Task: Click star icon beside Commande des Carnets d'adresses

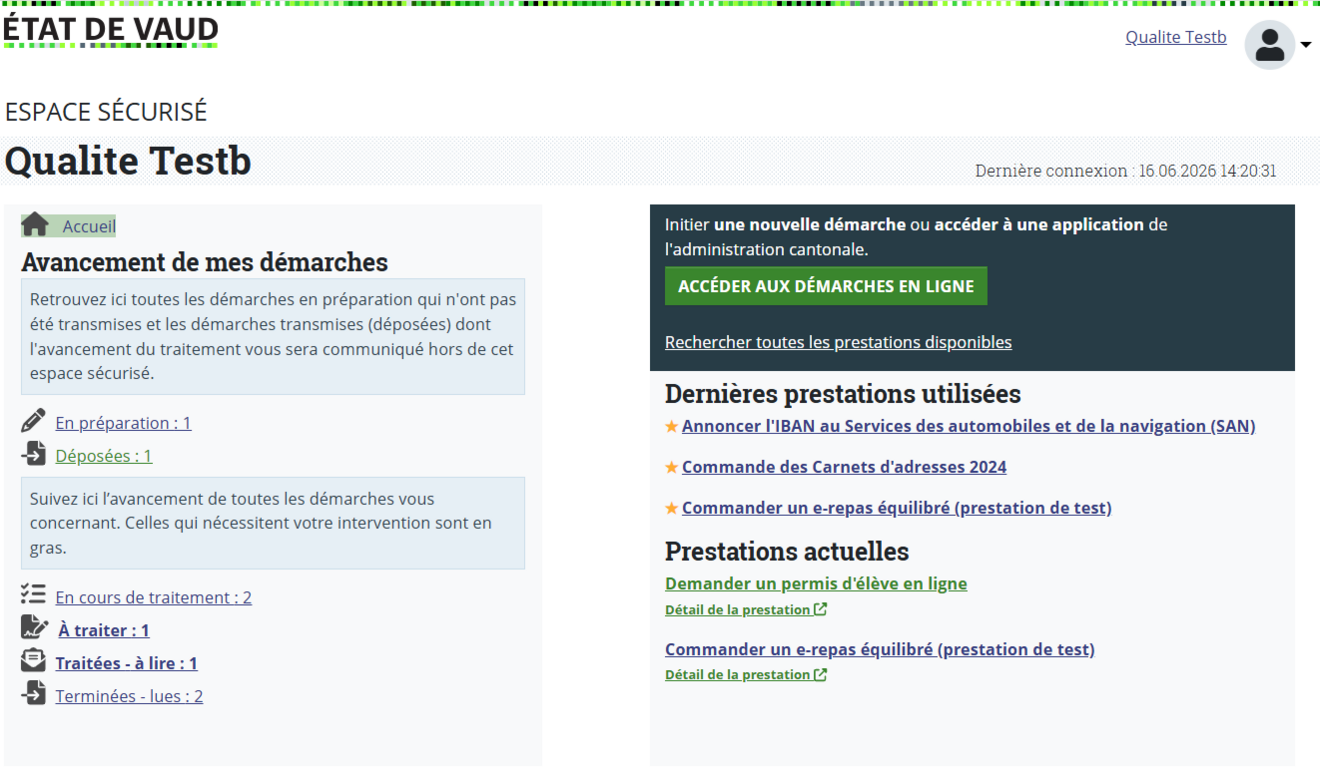Action: tap(672, 467)
